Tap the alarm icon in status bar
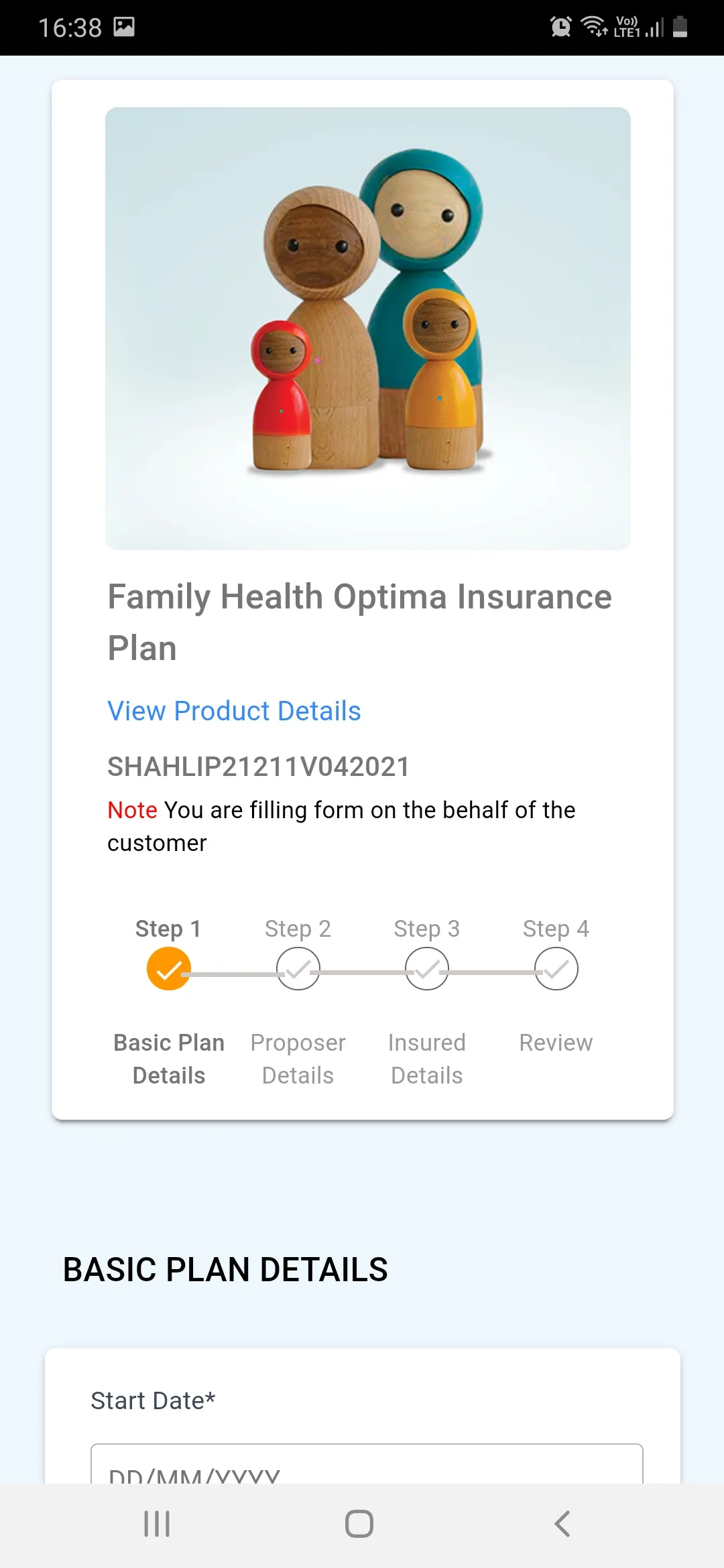 point(560,27)
